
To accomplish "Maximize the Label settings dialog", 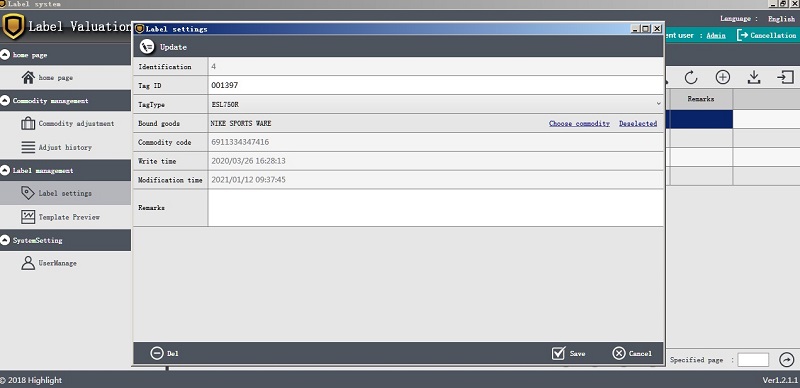I will click(x=646, y=29).
